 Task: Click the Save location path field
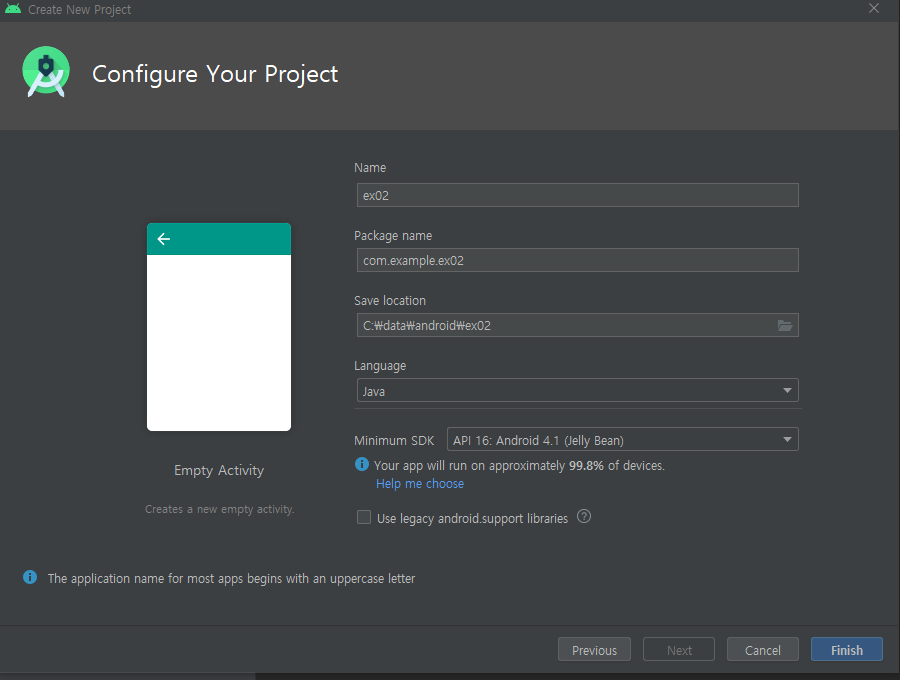pos(577,325)
